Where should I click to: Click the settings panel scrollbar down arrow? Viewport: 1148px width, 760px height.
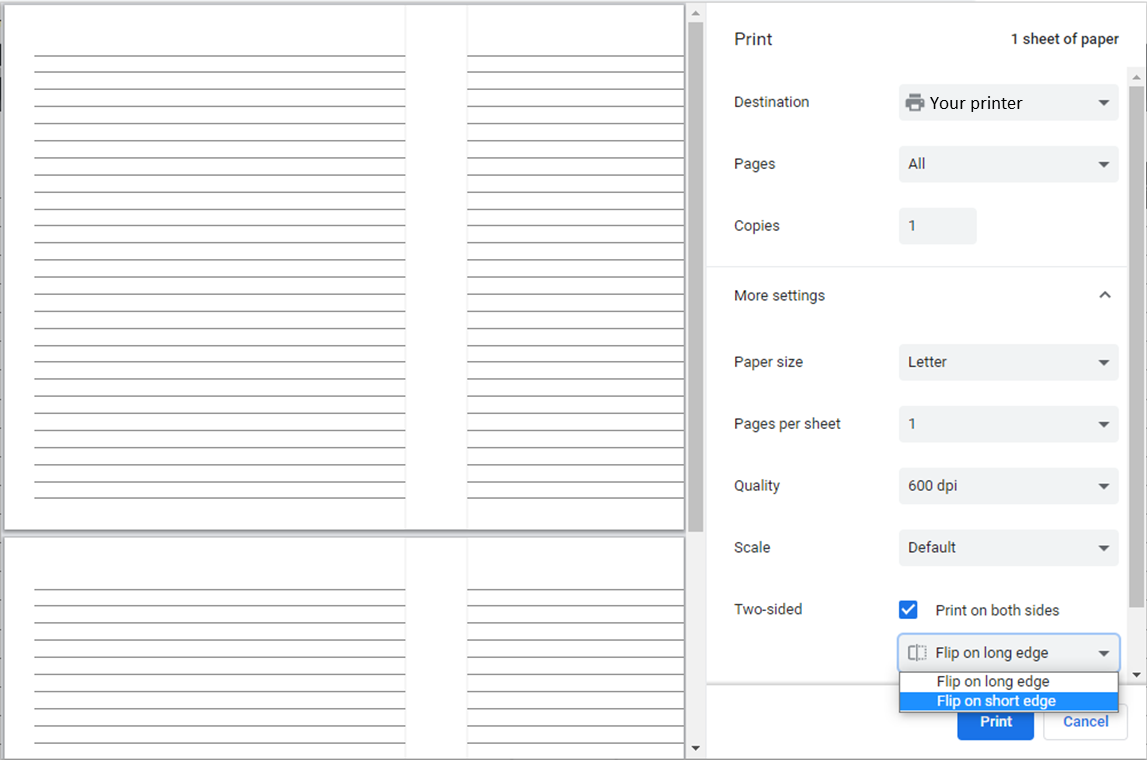1136,675
